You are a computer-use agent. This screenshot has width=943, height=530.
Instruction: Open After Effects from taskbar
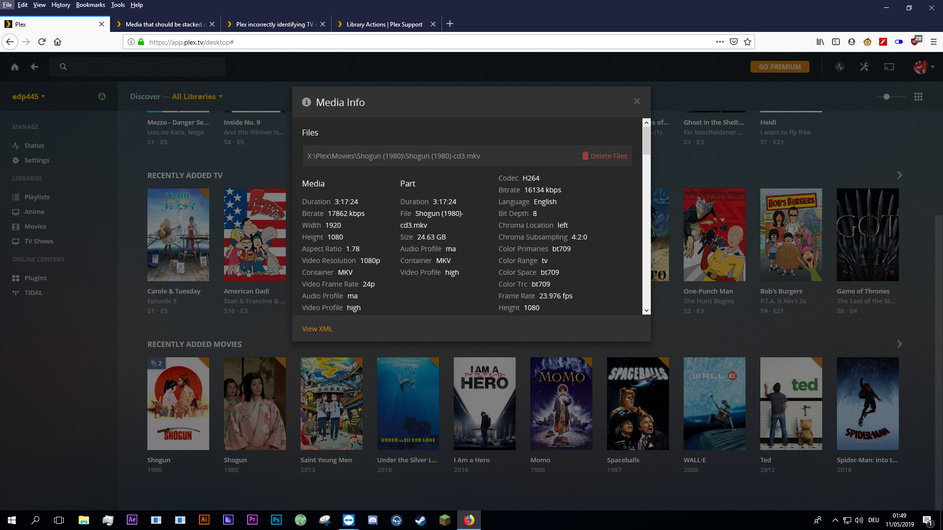132,520
